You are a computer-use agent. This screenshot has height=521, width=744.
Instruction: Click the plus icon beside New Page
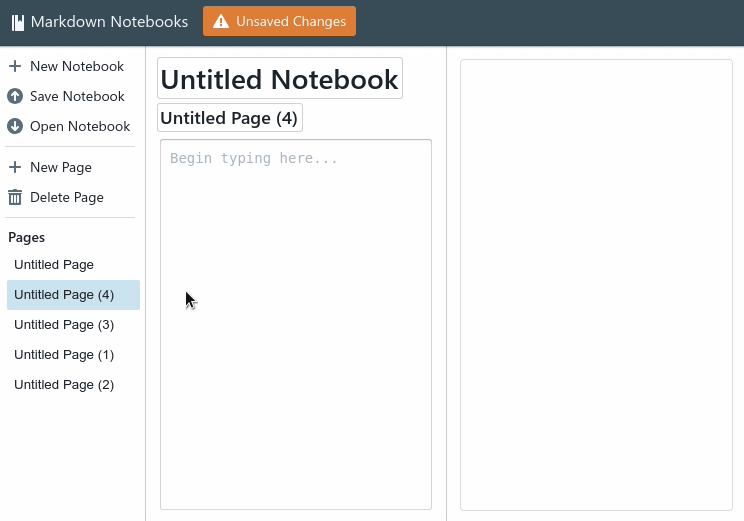(15, 167)
